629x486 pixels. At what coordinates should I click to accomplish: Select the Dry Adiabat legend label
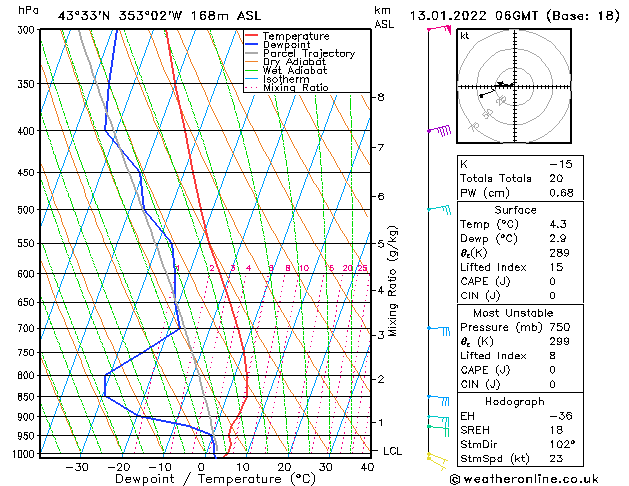point(294,62)
